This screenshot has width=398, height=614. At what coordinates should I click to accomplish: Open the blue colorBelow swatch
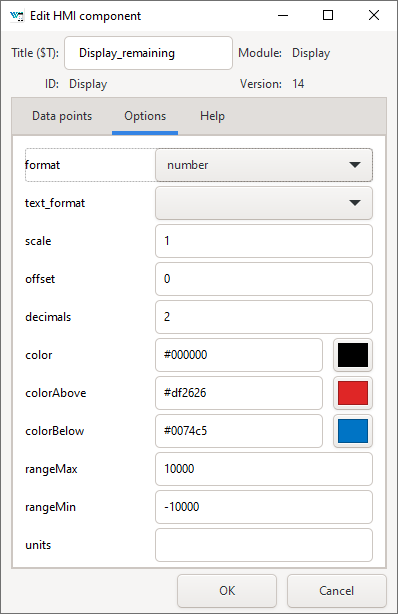coord(353,431)
